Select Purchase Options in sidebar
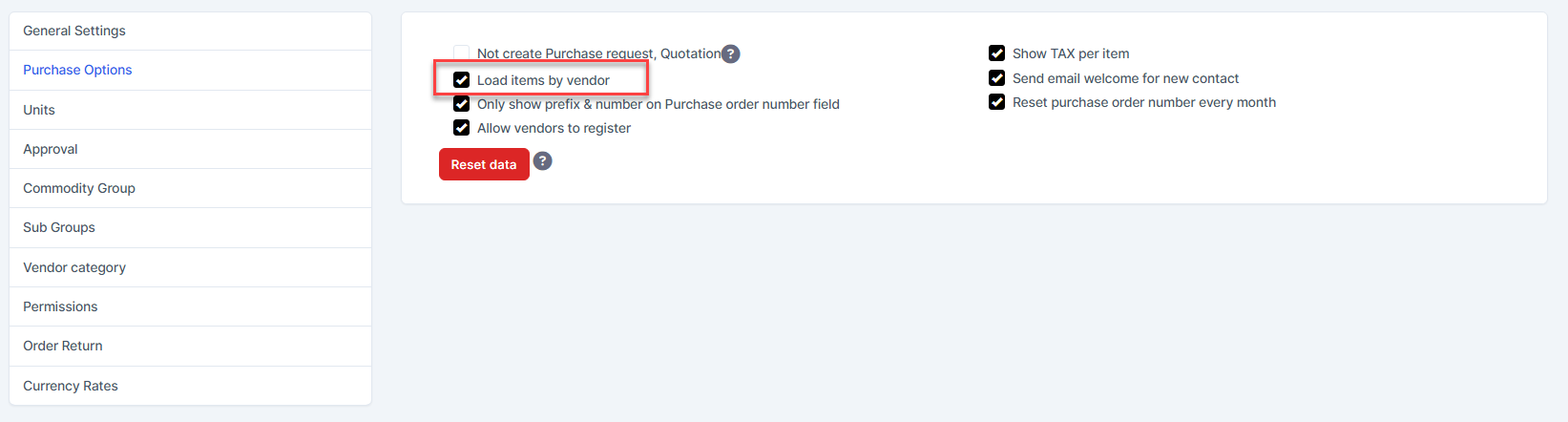Image resolution: width=1568 pixels, height=422 pixels. tap(77, 70)
